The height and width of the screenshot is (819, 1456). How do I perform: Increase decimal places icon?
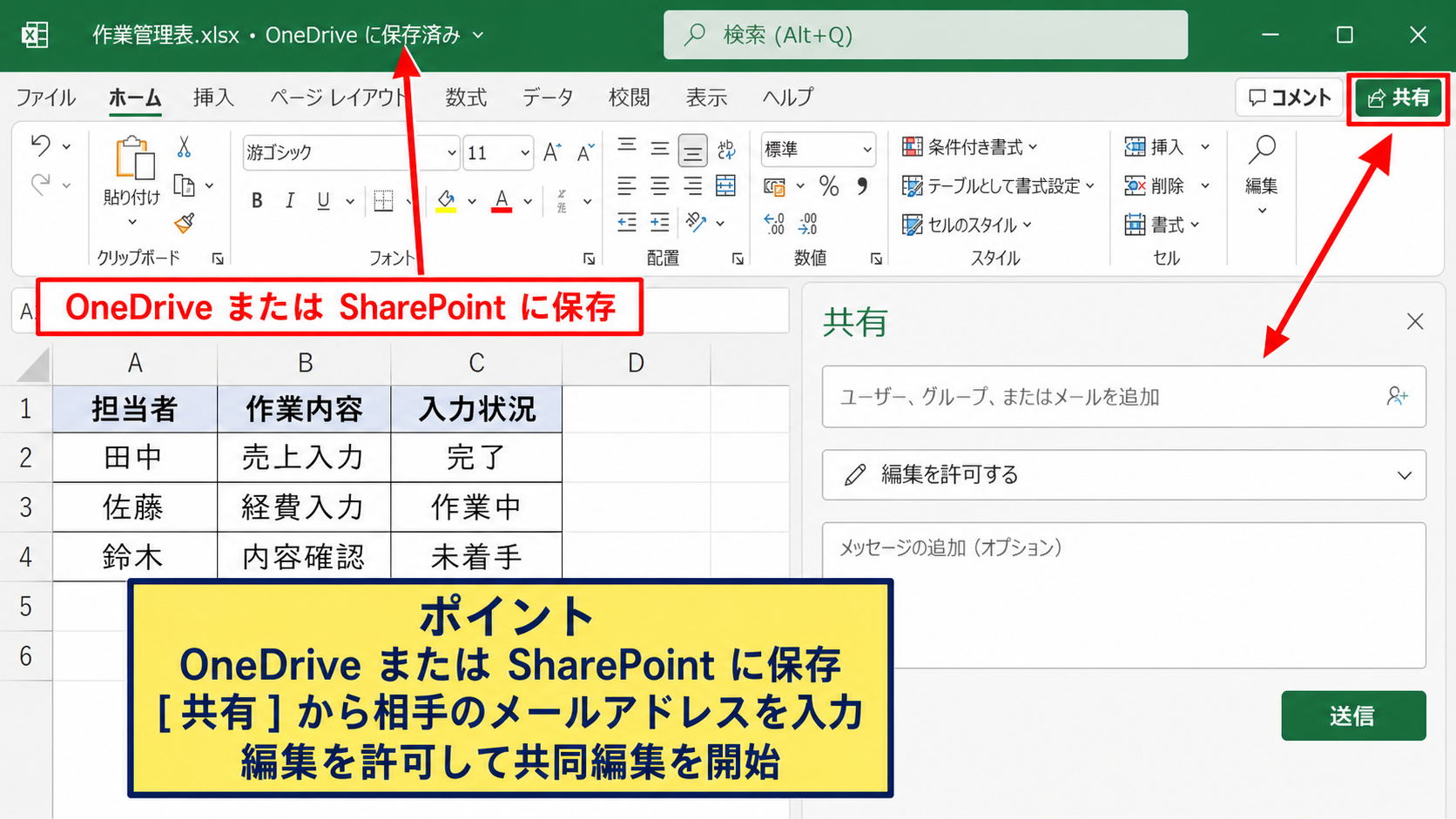pos(774,224)
